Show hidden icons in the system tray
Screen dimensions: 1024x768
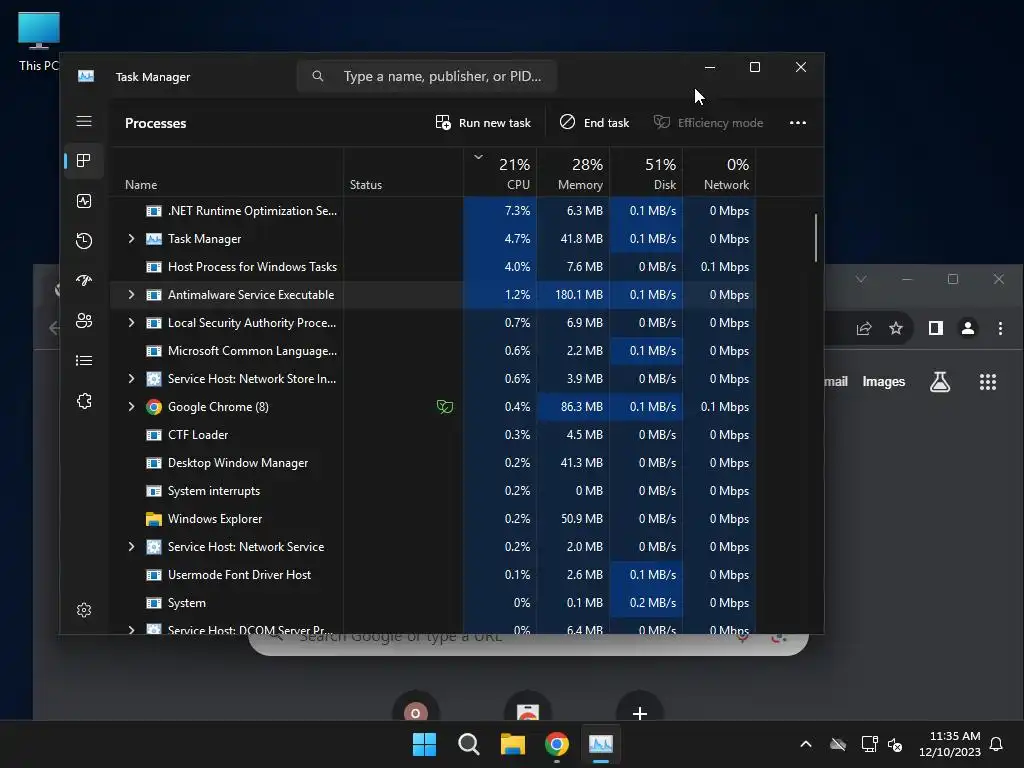tap(806, 744)
